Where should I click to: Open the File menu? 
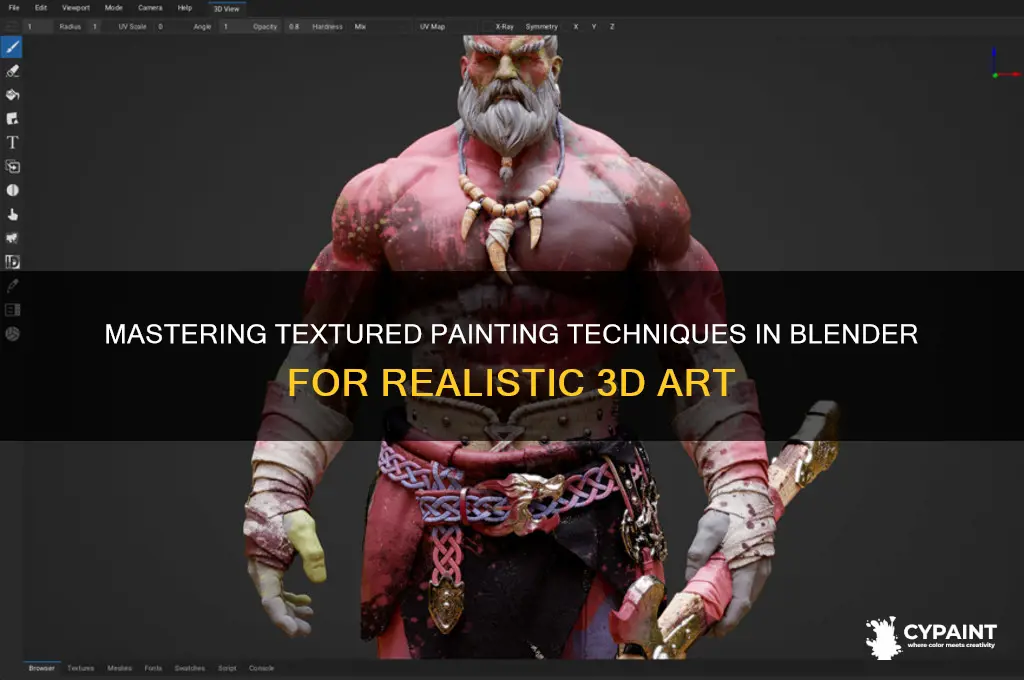[x=14, y=8]
